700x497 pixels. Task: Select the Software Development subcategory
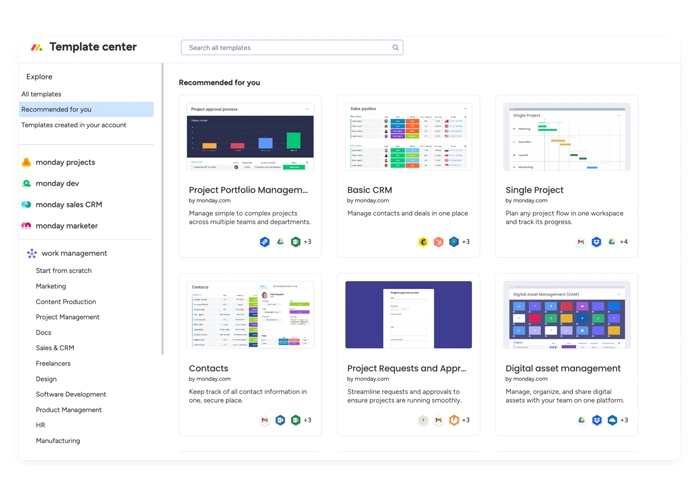[x=71, y=394]
